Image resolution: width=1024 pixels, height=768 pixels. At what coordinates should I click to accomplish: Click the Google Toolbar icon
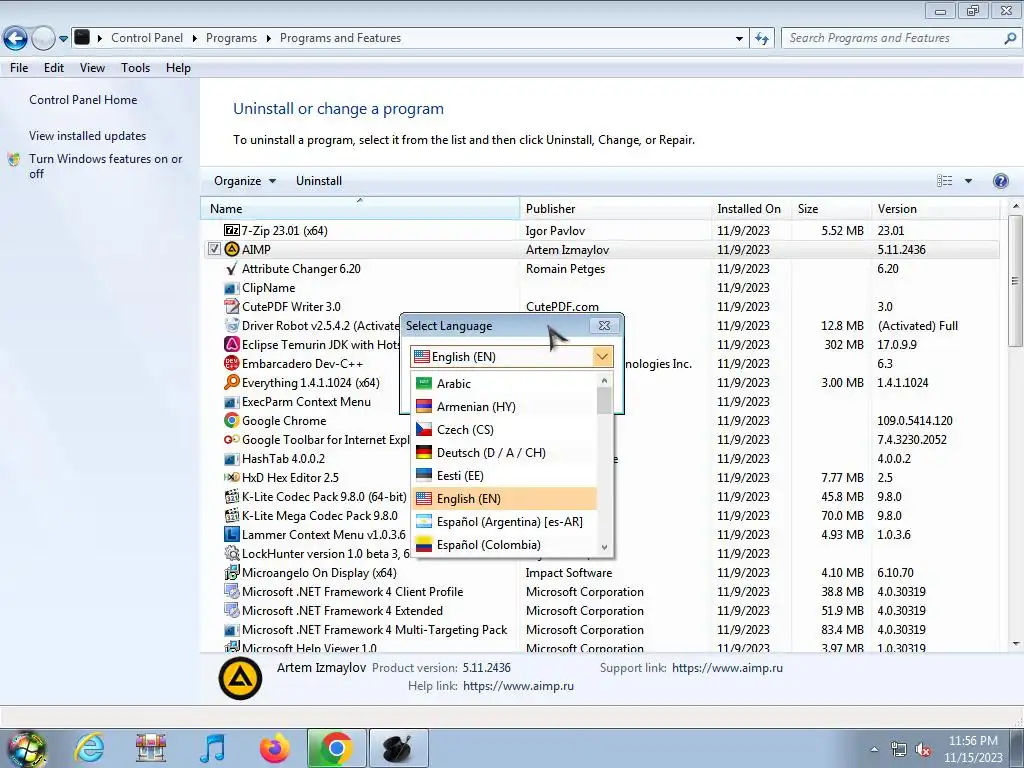tap(232, 440)
